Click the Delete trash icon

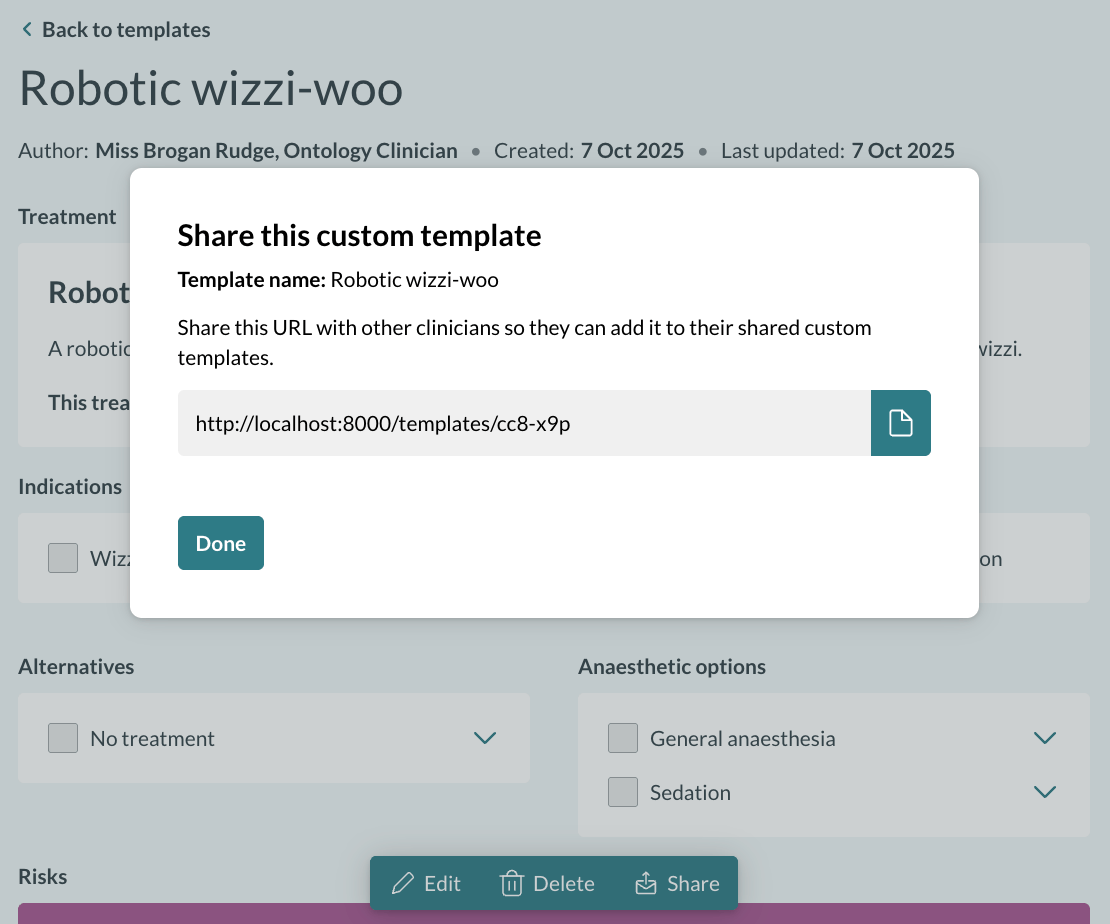(511, 883)
